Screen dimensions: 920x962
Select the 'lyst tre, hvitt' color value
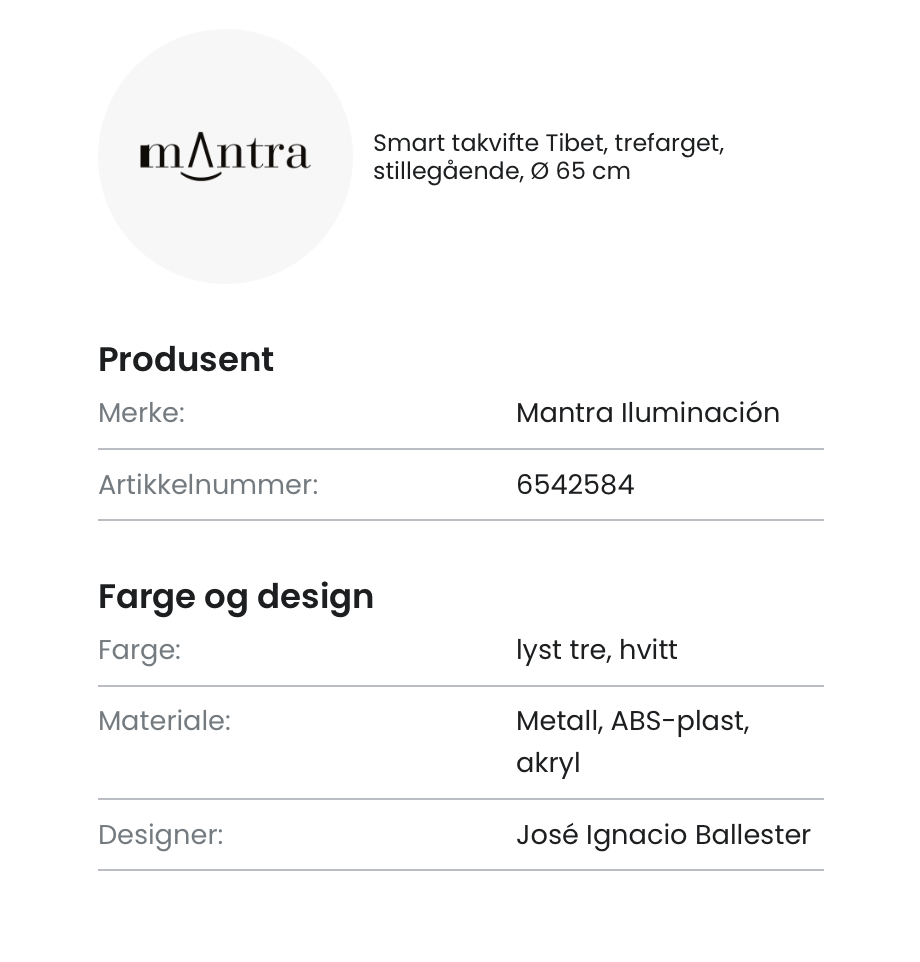[596, 650]
